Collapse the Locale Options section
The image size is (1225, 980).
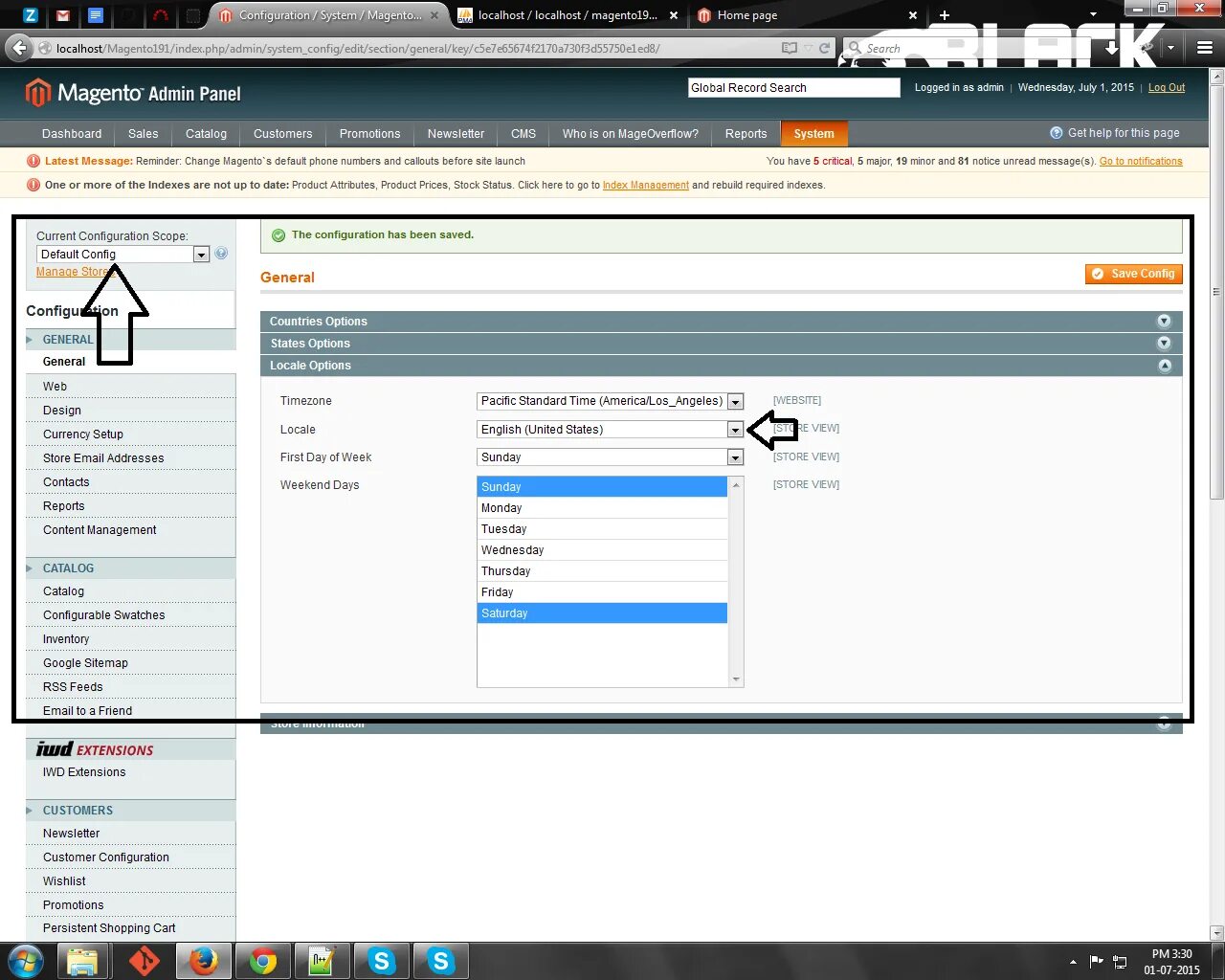point(722,366)
